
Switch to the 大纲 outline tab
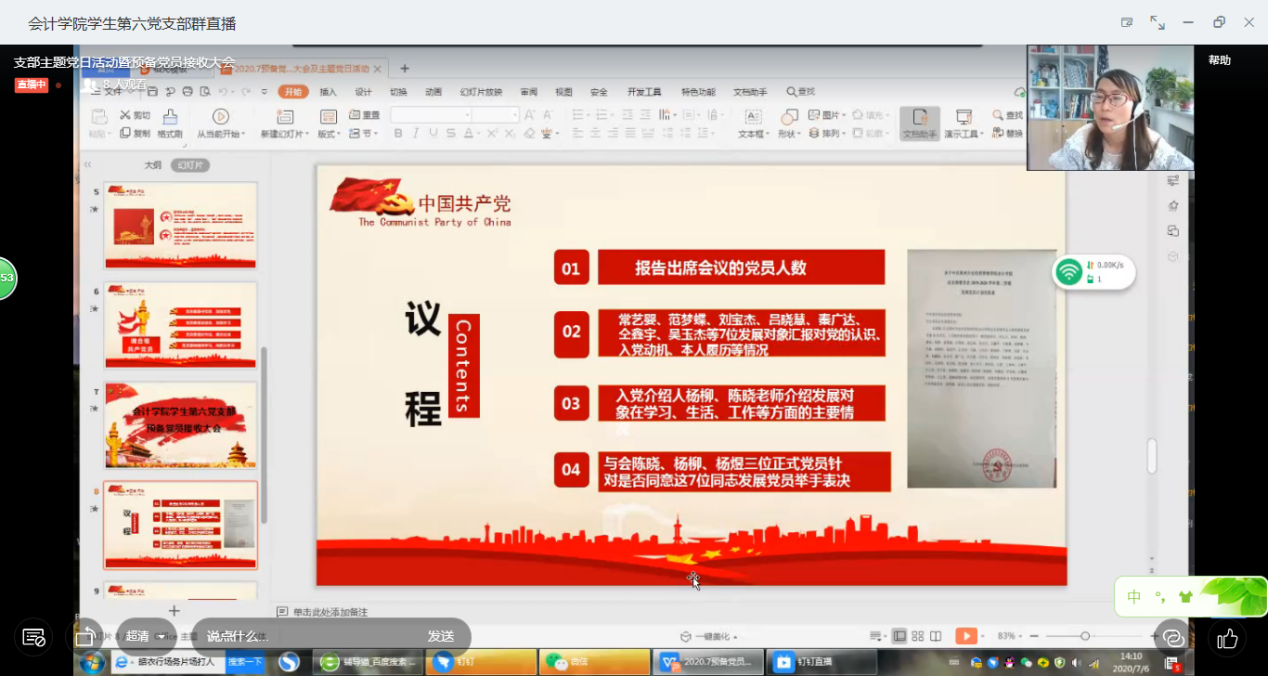[152, 166]
